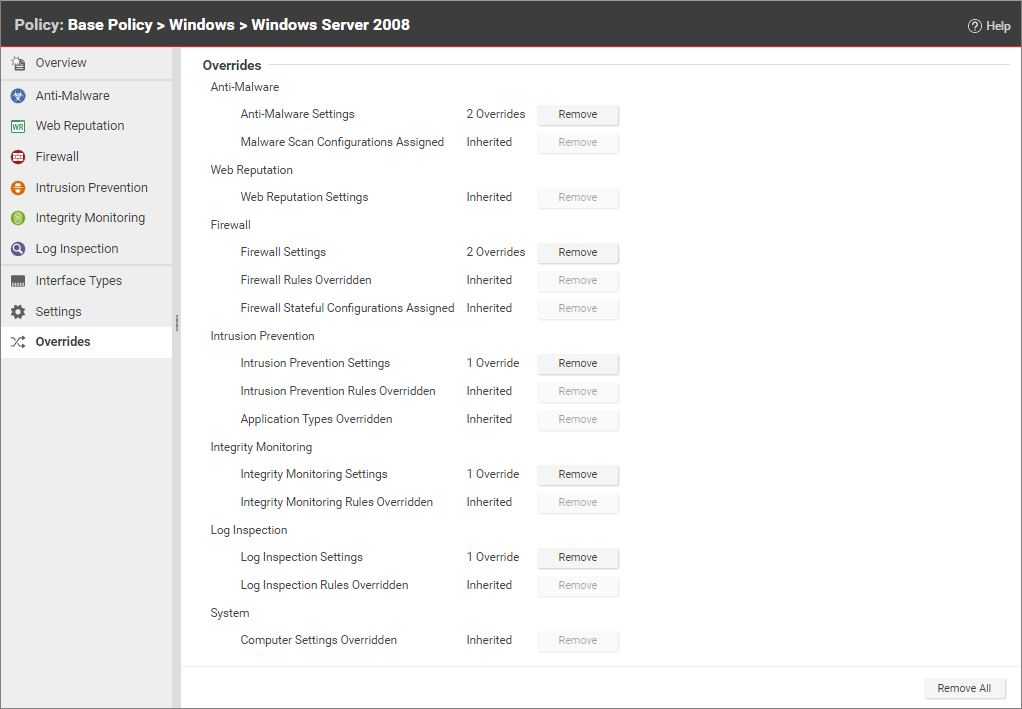
Task: Select the Anti-Malware biohazard icon
Action: pyautogui.click(x=18, y=96)
